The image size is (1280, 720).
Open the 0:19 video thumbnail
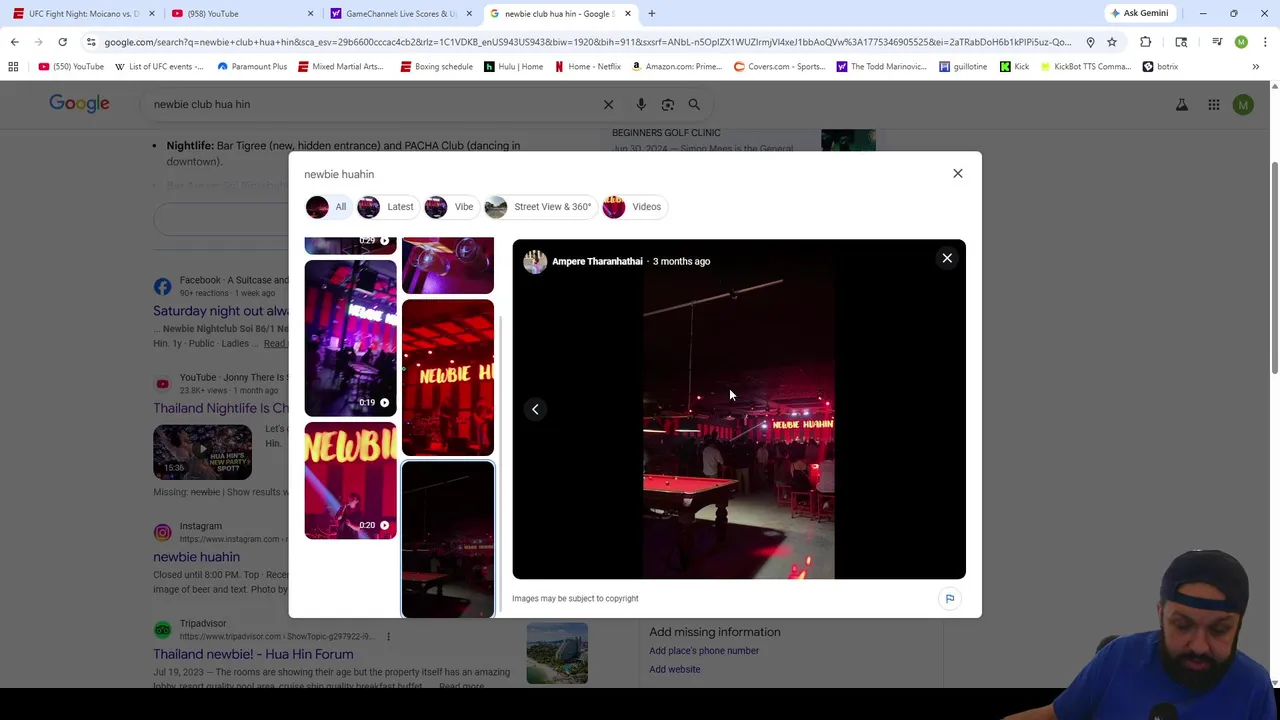[x=350, y=338]
